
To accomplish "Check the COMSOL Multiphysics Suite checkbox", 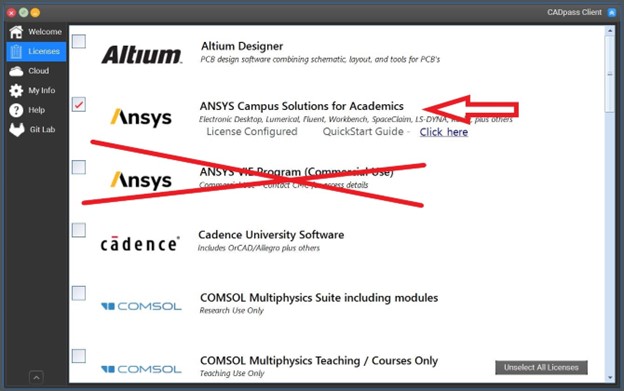I will click(79, 293).
